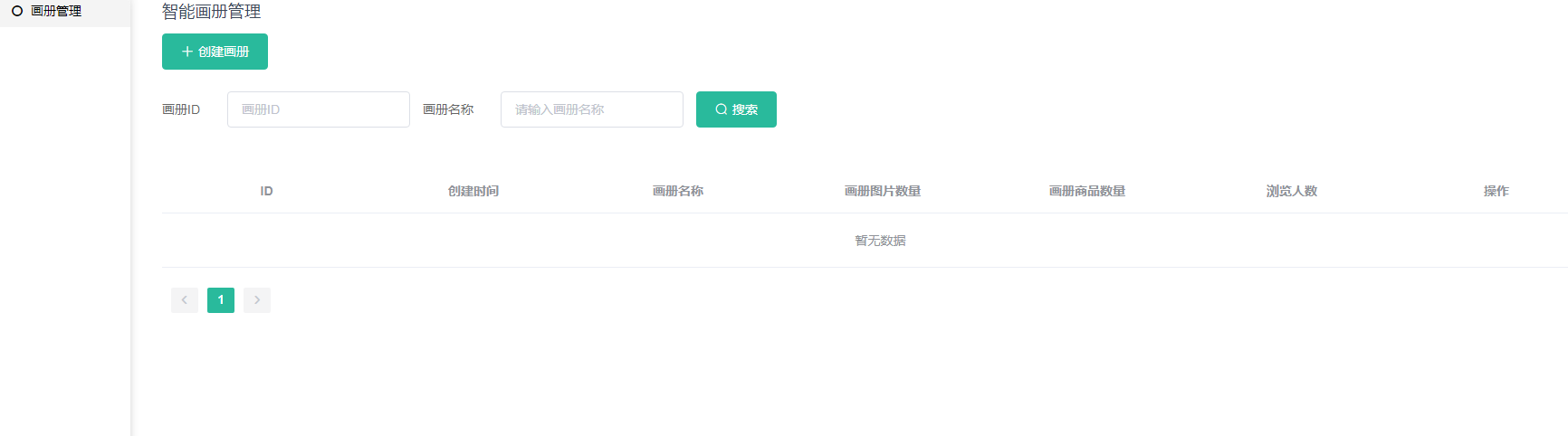Select page 1 in pagination

coord(221,300)
